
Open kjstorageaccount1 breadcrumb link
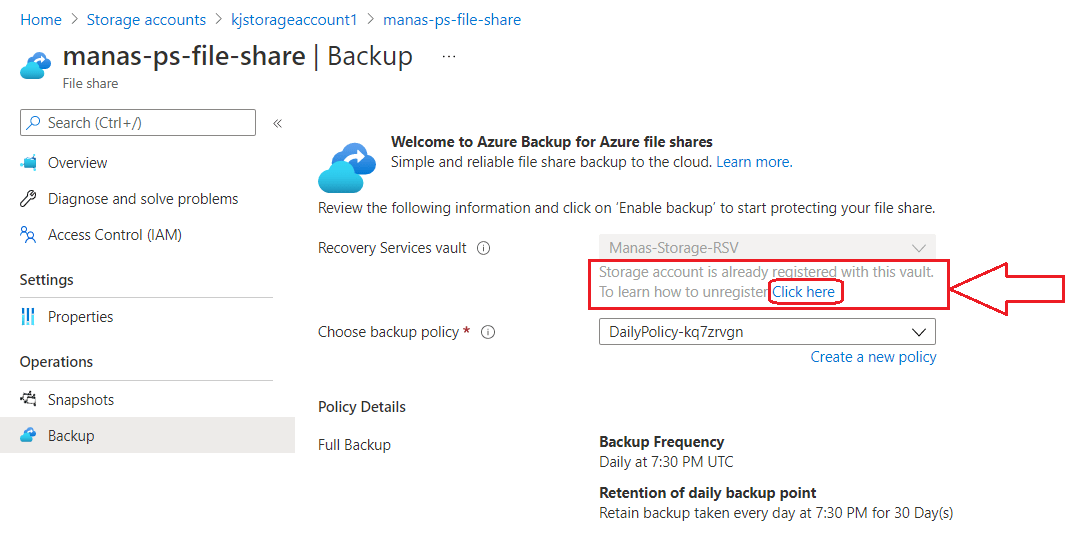(x=294, y=20)
